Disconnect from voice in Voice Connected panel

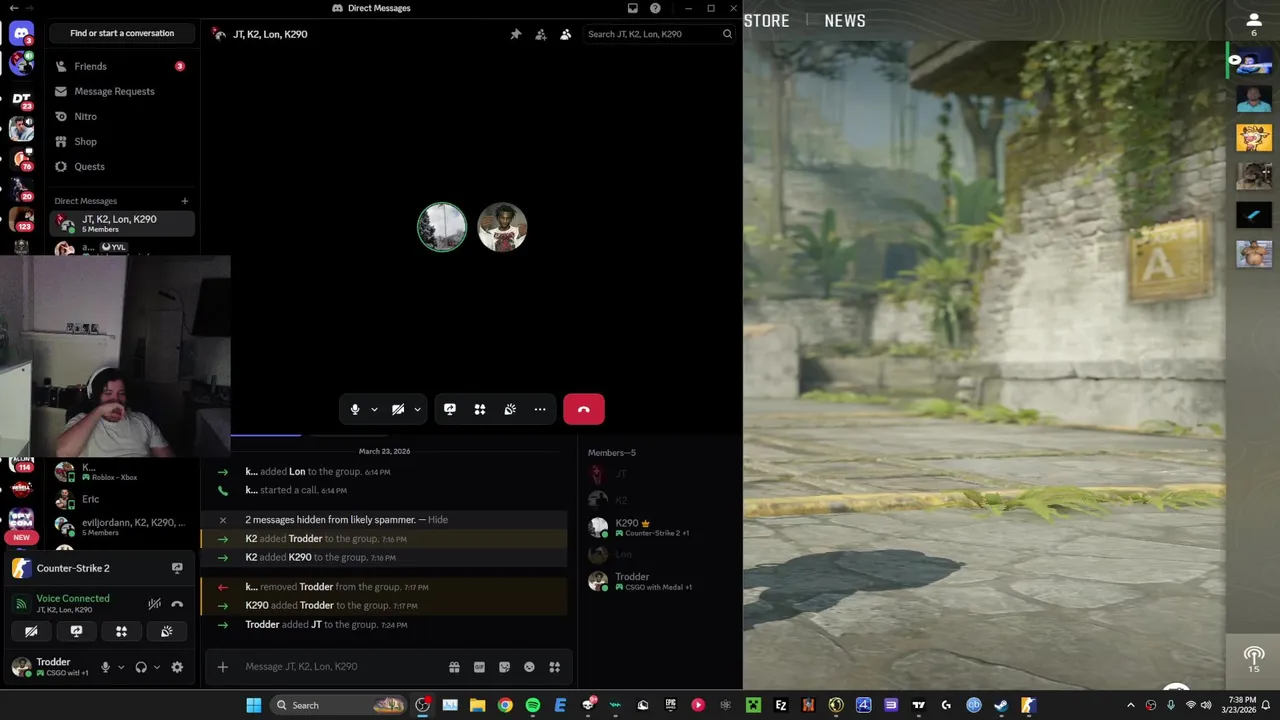(x=177, y=604)
